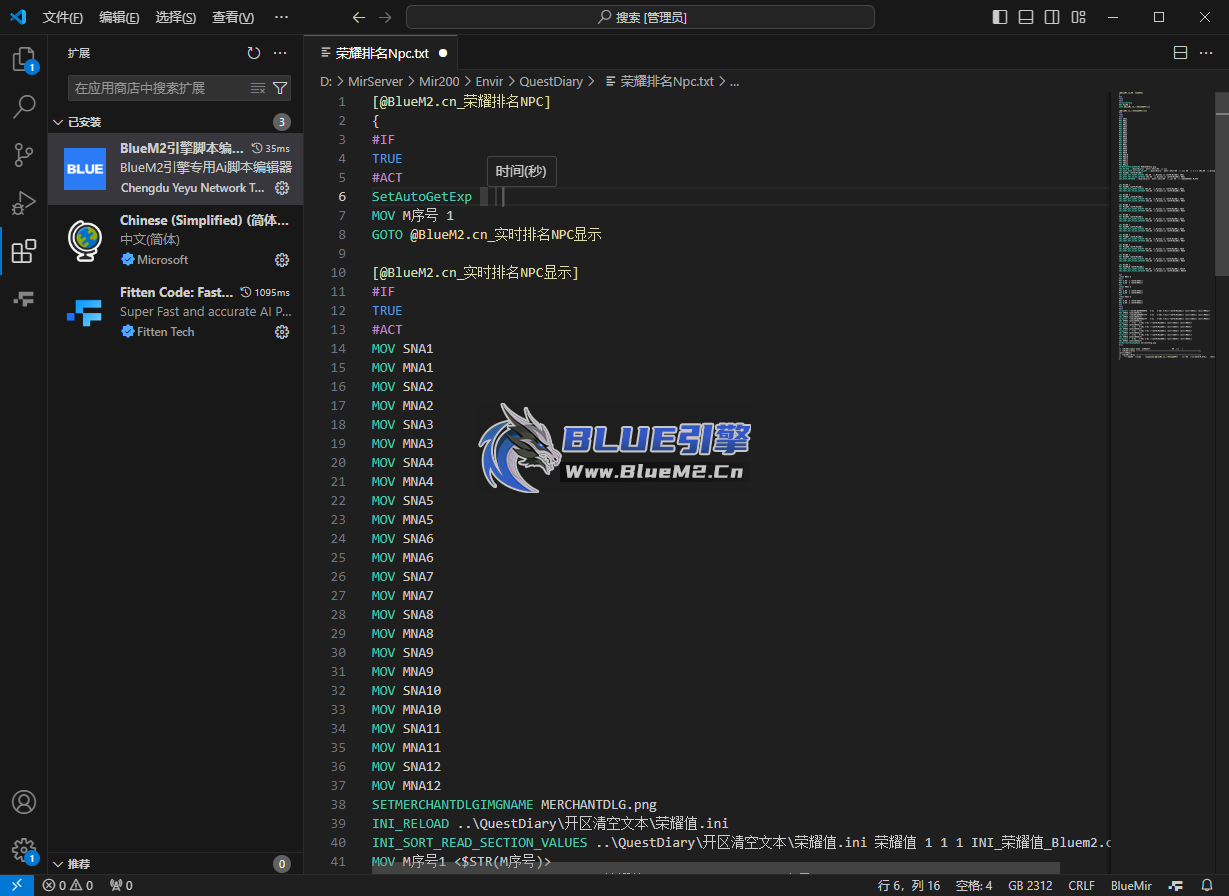Open the Explorer view in activity bar

click(x=24, y=60)
